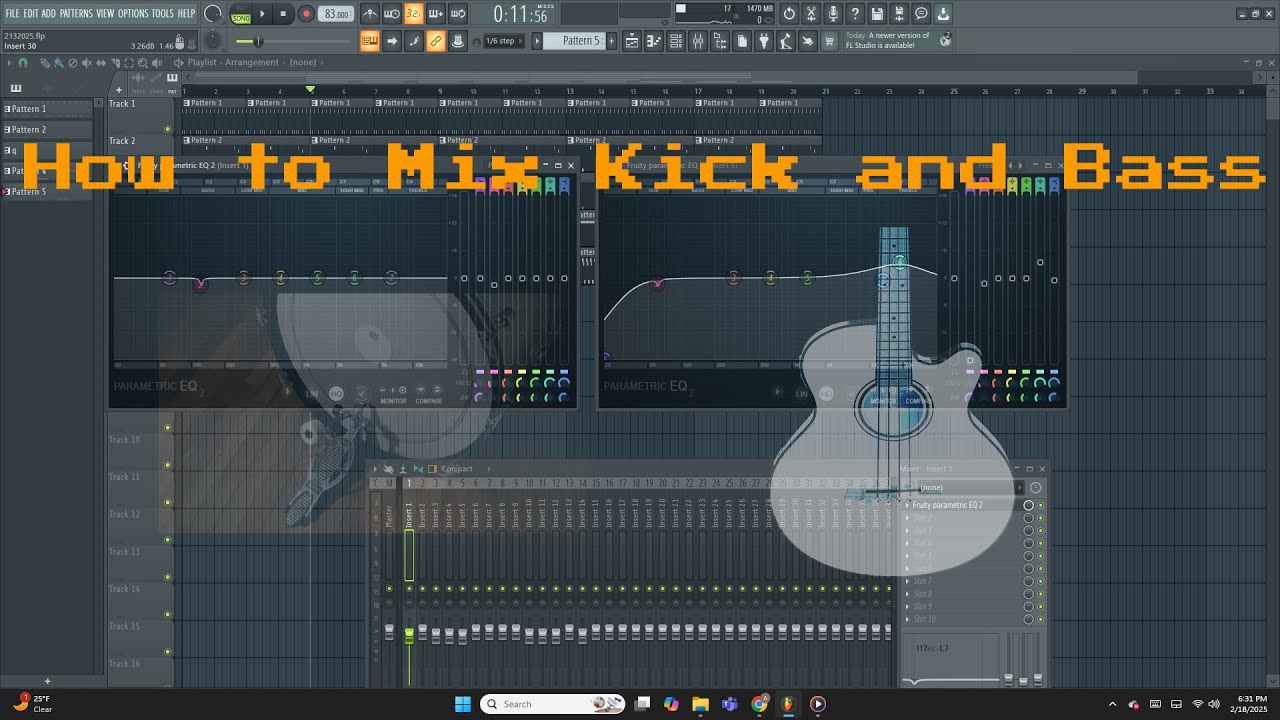Screen dimensions: 1280x720
Task: Toggle the link/multilink controllers icon
Action: (436, 41)
